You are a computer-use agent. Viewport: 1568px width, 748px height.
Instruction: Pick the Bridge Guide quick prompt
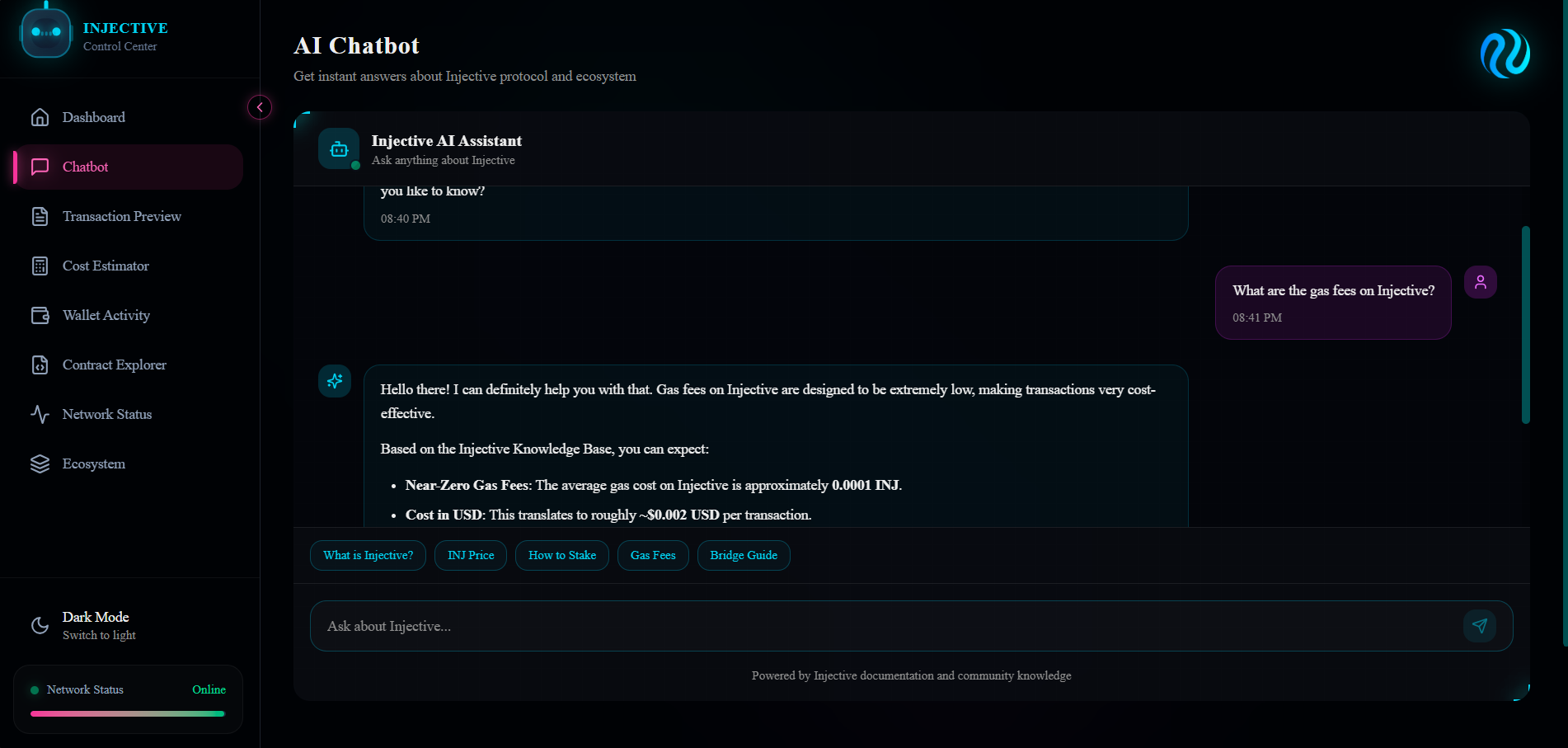point(744,555)
